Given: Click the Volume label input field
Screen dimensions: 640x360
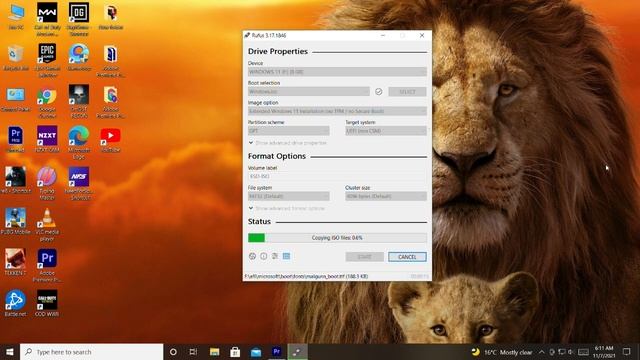Looking at the screenshot, I should click(x=337, y=176).
